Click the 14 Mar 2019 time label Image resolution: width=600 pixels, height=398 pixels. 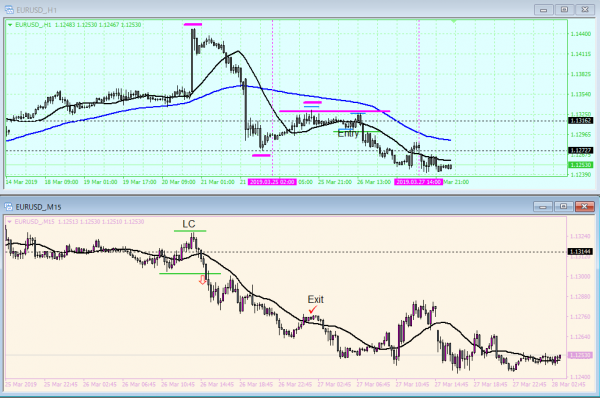pyautogui.click(x=21, y=182)
